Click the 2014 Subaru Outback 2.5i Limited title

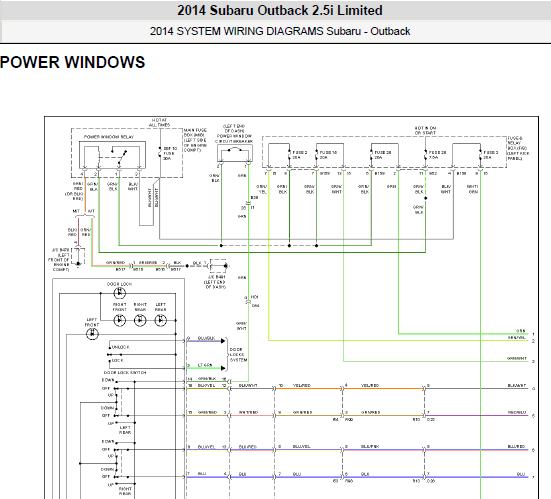(x=280, y=10)
